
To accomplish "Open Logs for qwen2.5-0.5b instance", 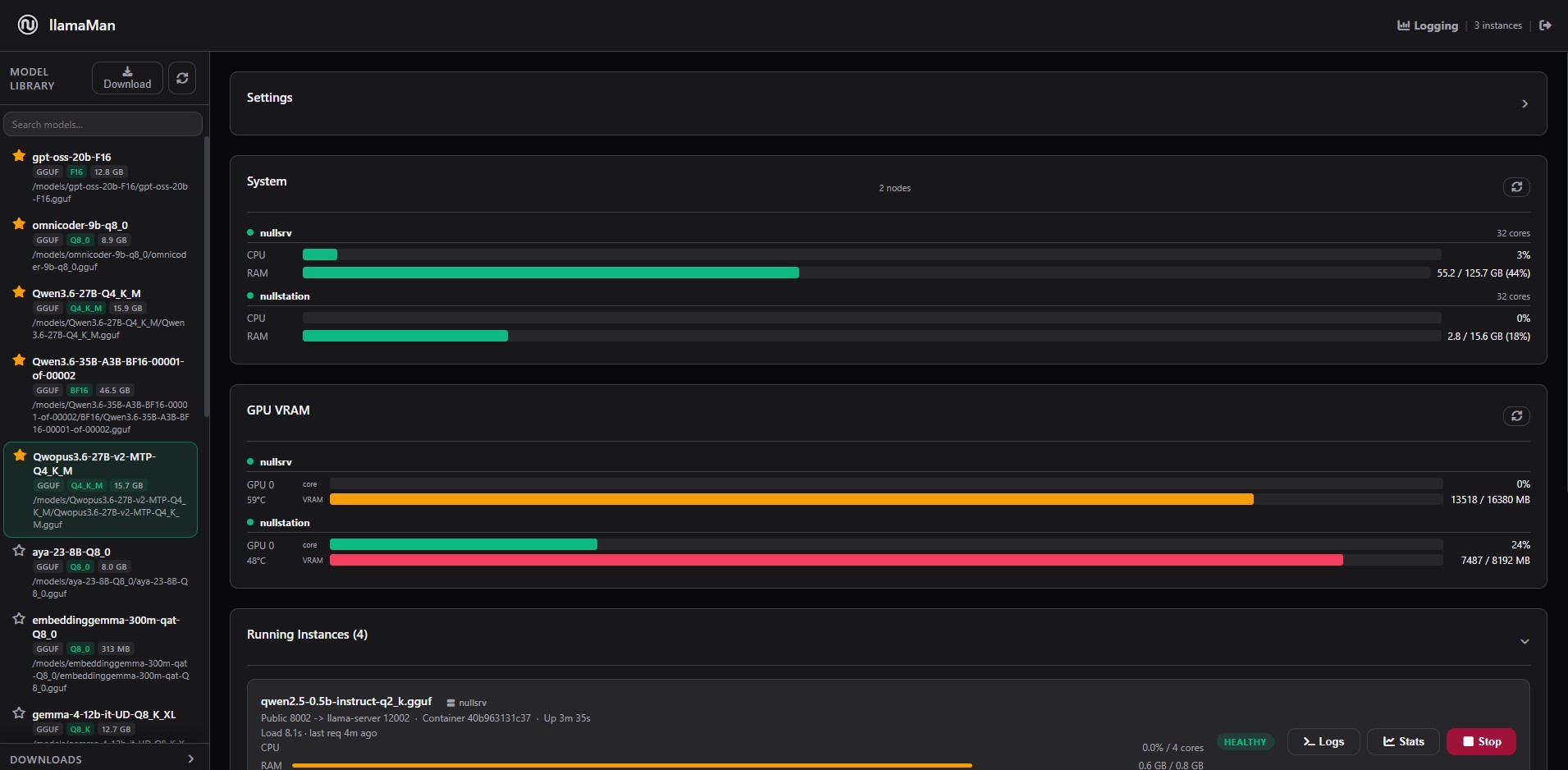I will [1323, 741].
